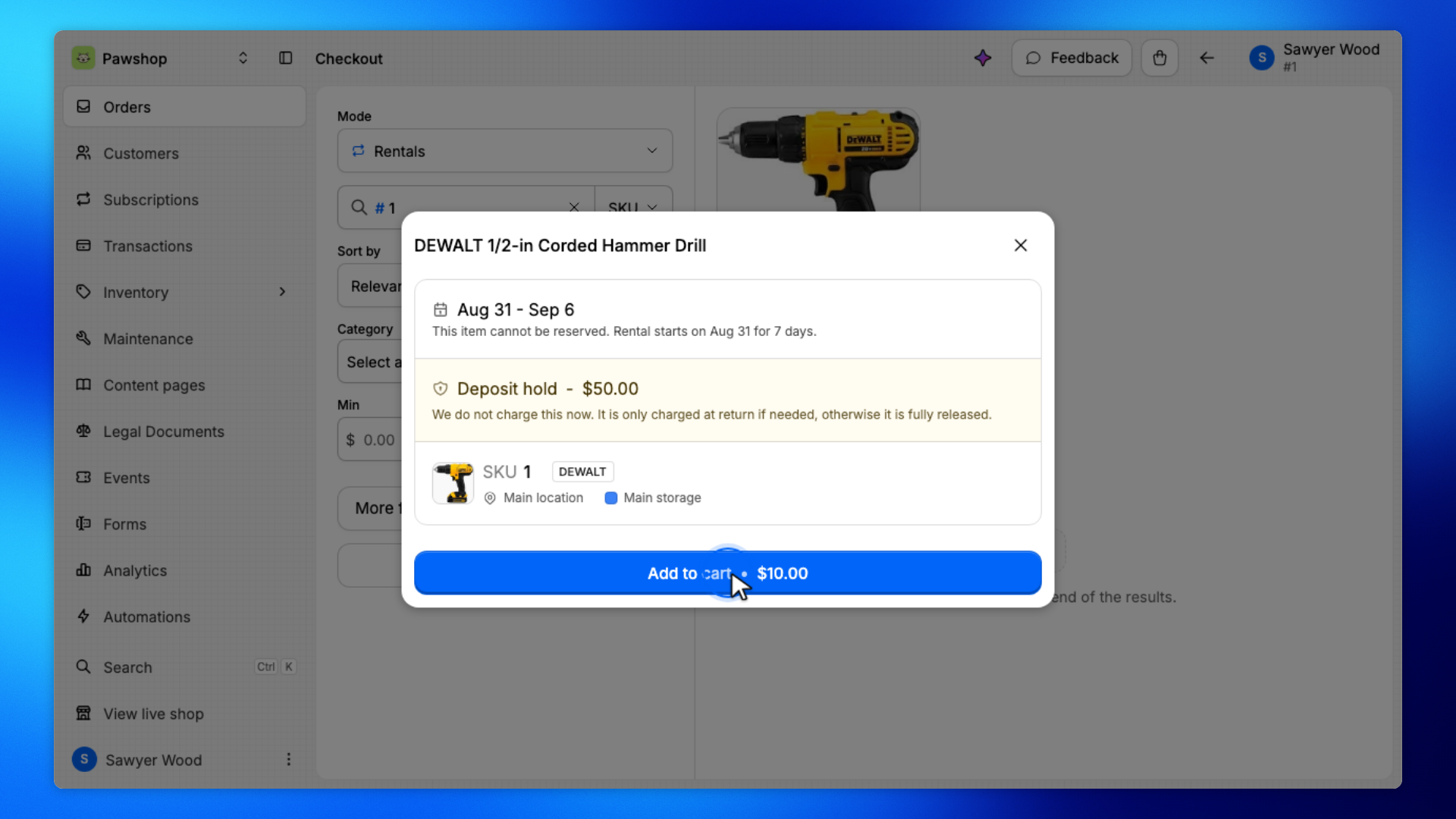
Task: Click the Checkout page title
Action: 349,58
